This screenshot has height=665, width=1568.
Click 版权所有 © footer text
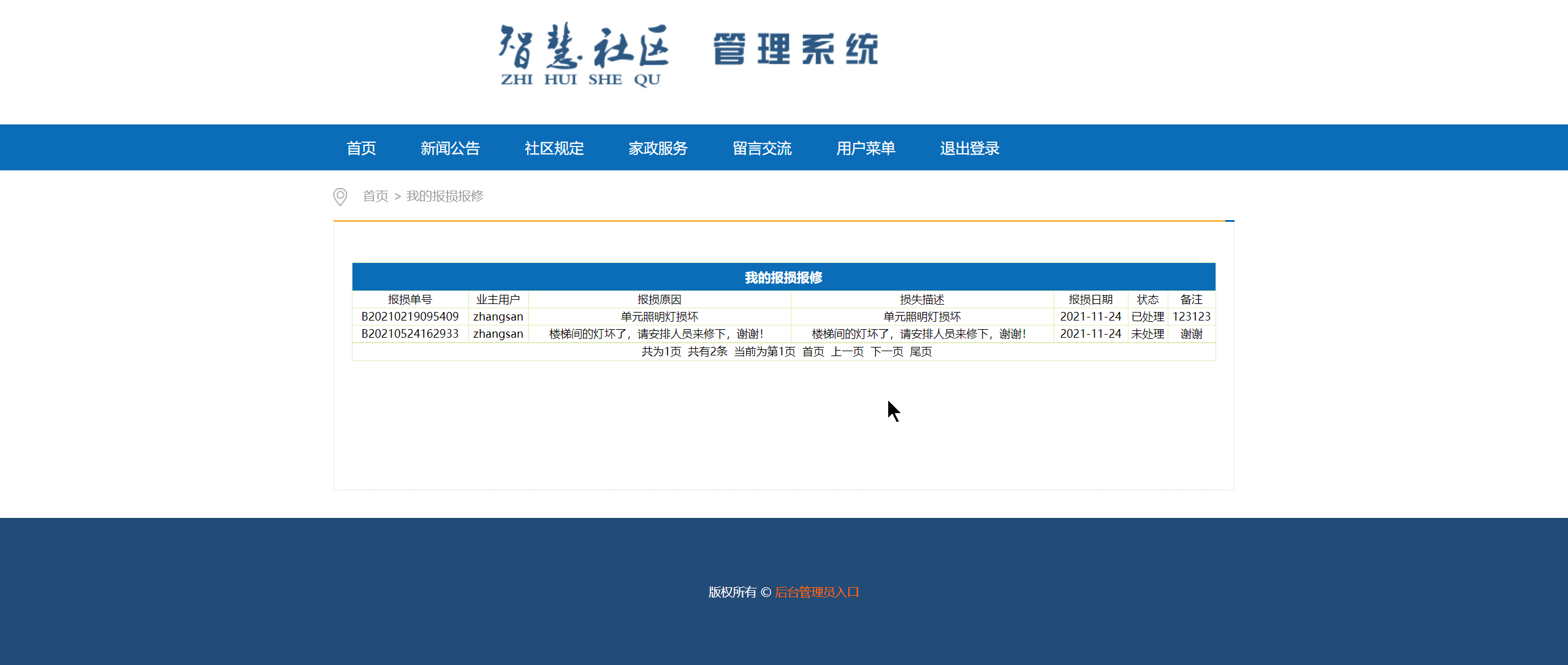(740, 592)
